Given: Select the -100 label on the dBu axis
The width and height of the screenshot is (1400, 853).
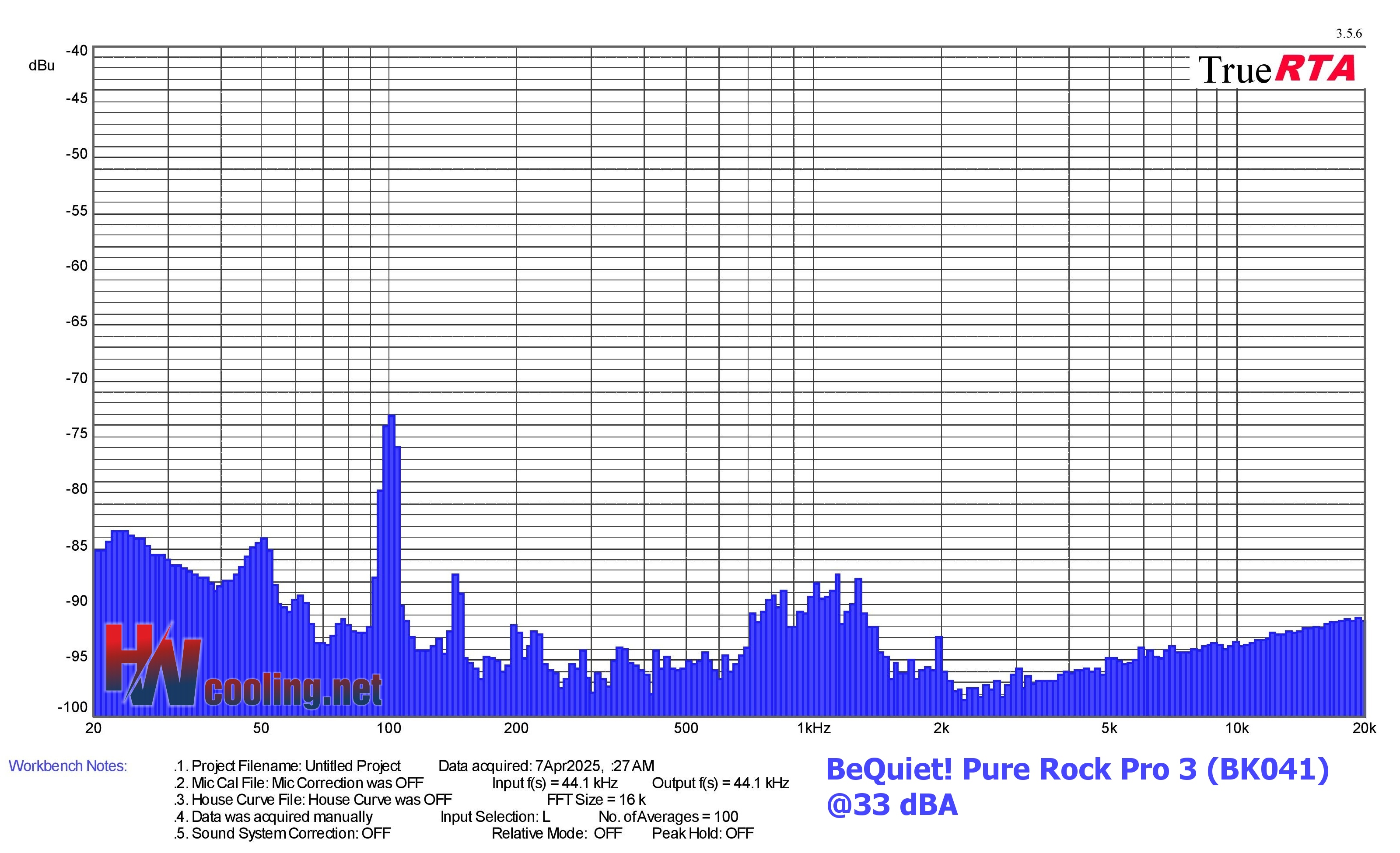Looking at the screenshot, I should (73, 708).
